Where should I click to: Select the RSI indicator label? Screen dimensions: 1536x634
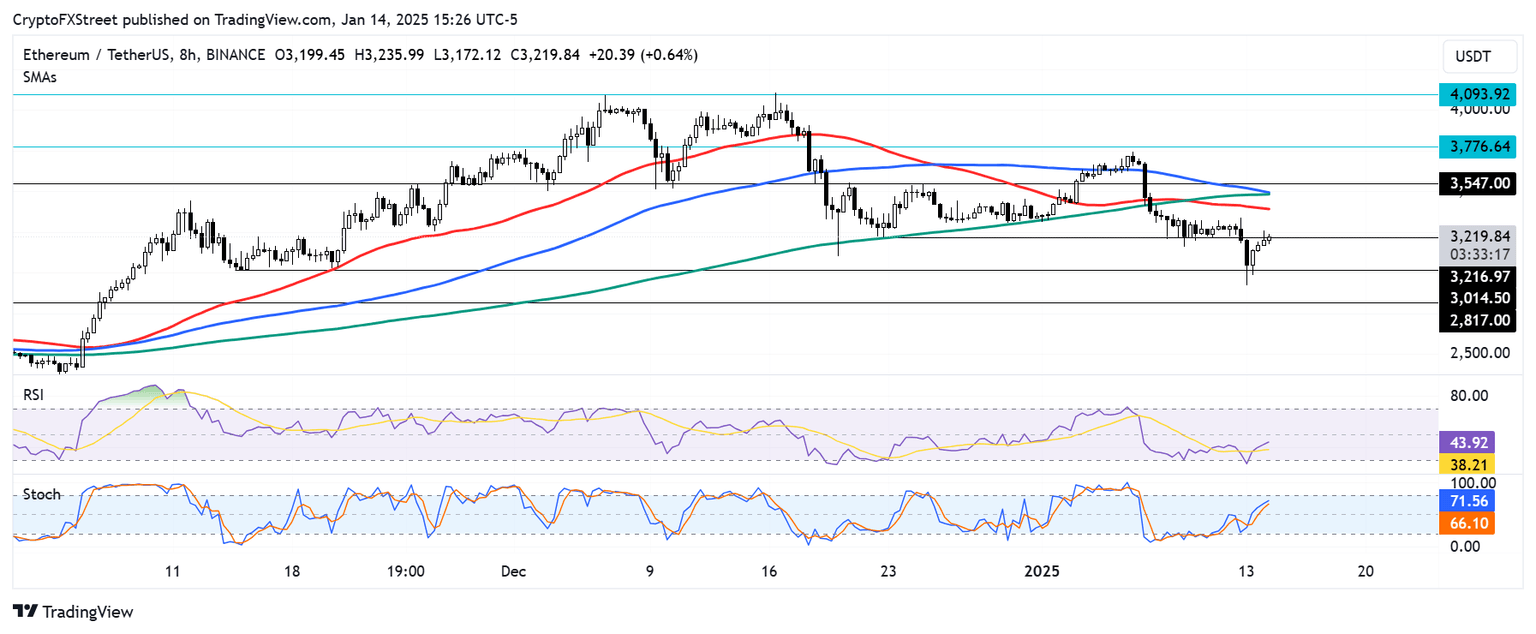(31, 395)
